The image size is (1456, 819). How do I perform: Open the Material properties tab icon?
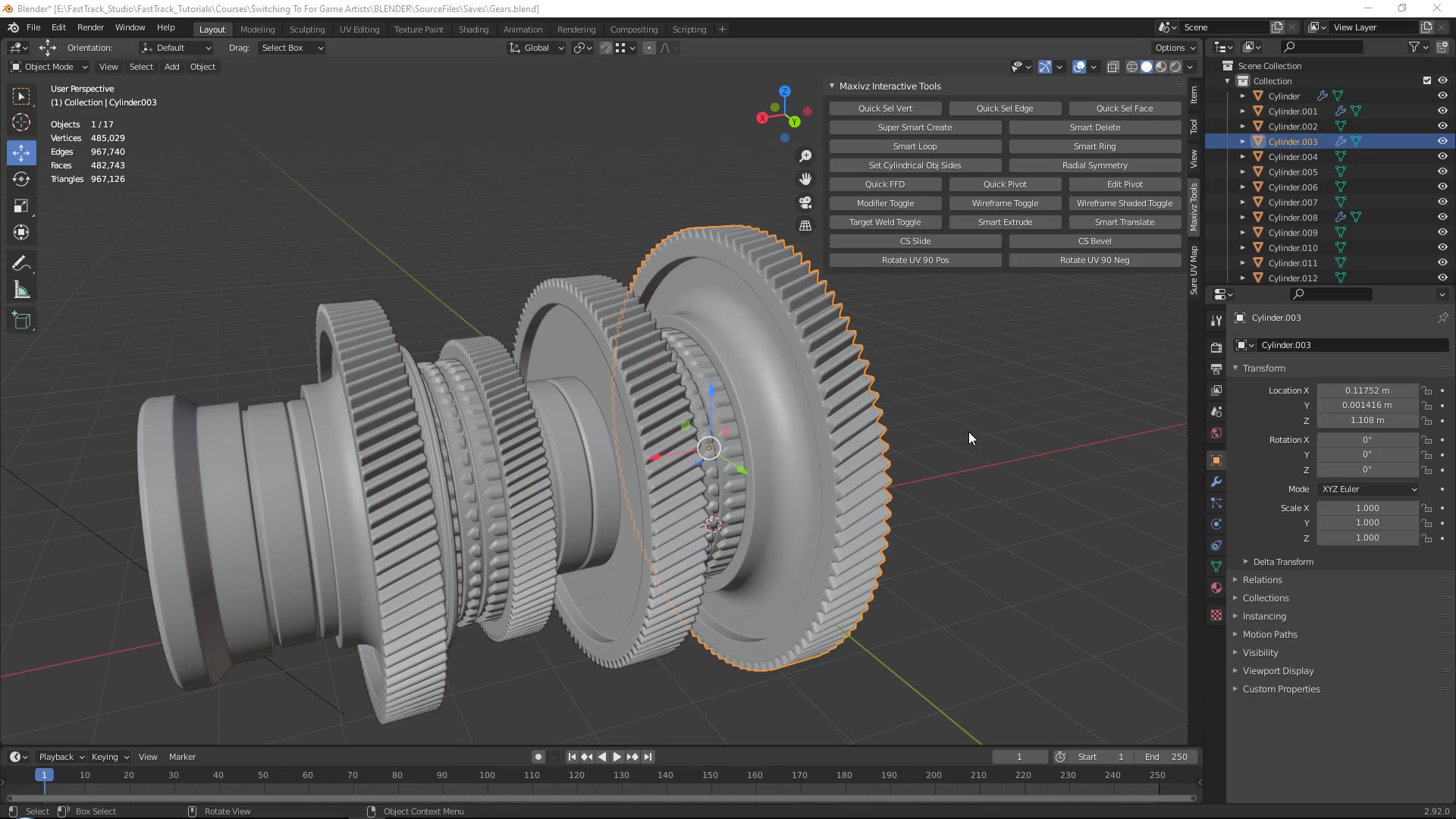pyautogui.click(x=1216, y=588)
